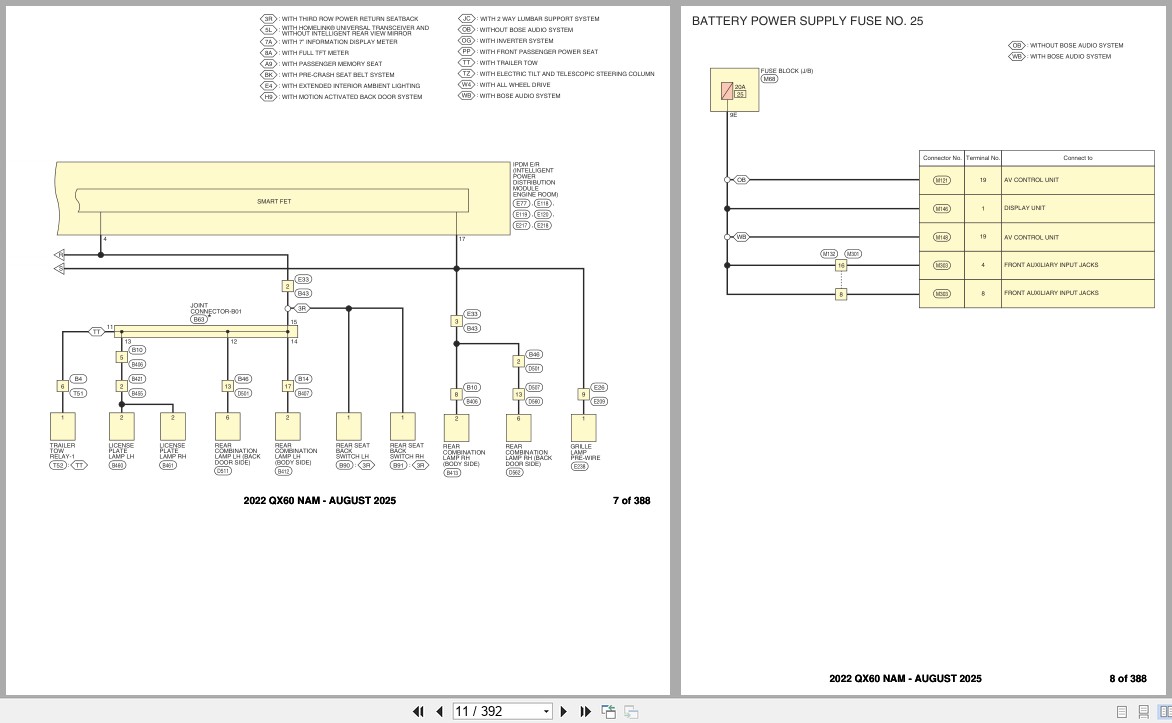Select AV CONTROL UNIT in the M148 row

tap(1031, 237)
